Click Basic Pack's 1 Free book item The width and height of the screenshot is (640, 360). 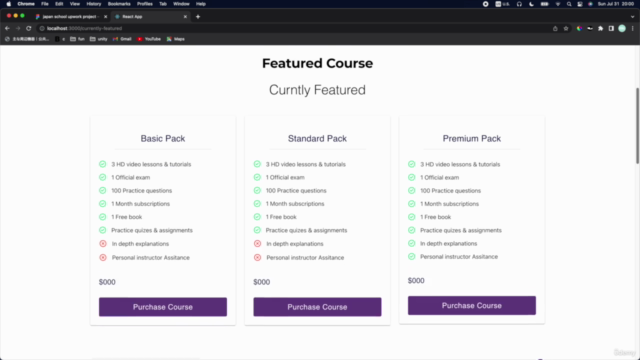[x=127, y=217]
